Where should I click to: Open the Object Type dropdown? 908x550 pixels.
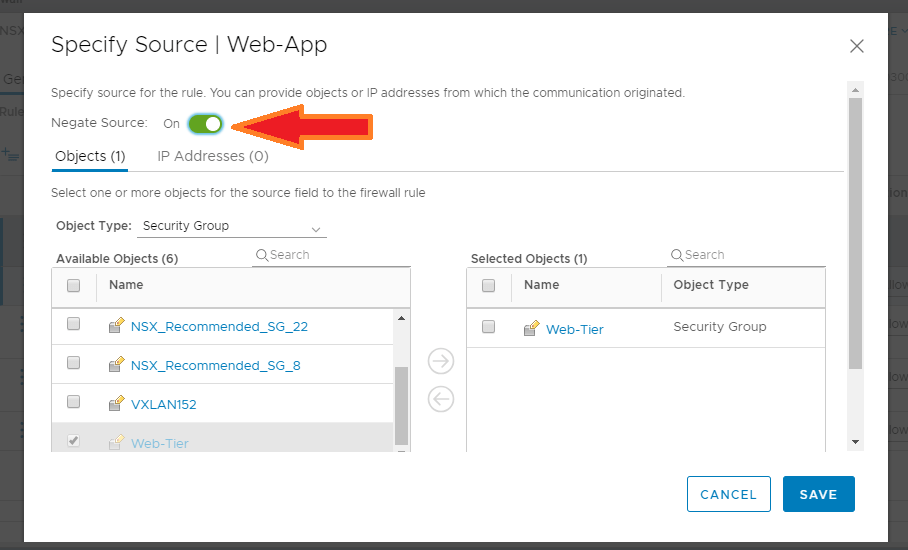click(231, 226)
